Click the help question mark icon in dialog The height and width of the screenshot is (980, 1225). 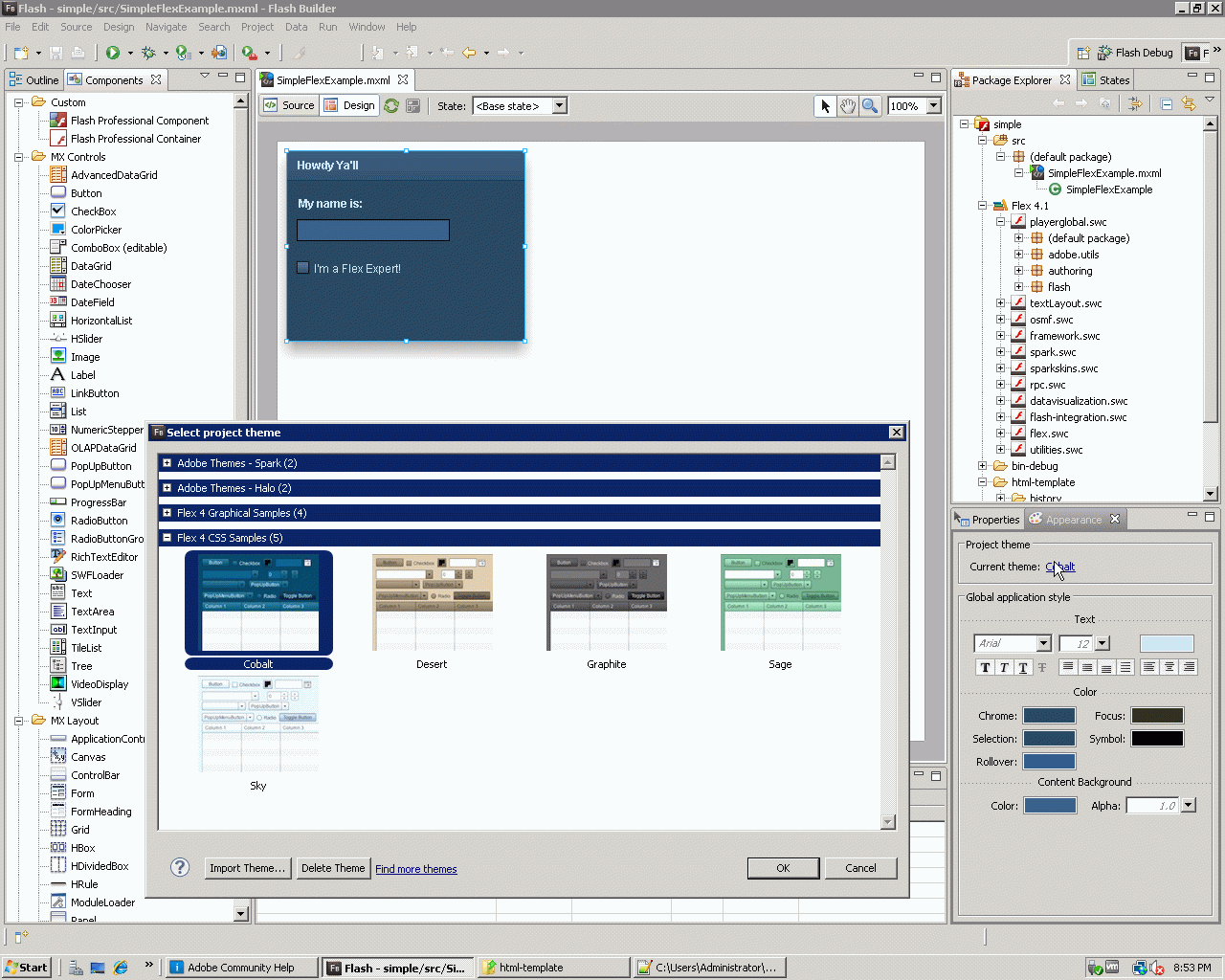pyautogui.click(x=180, y=867)
